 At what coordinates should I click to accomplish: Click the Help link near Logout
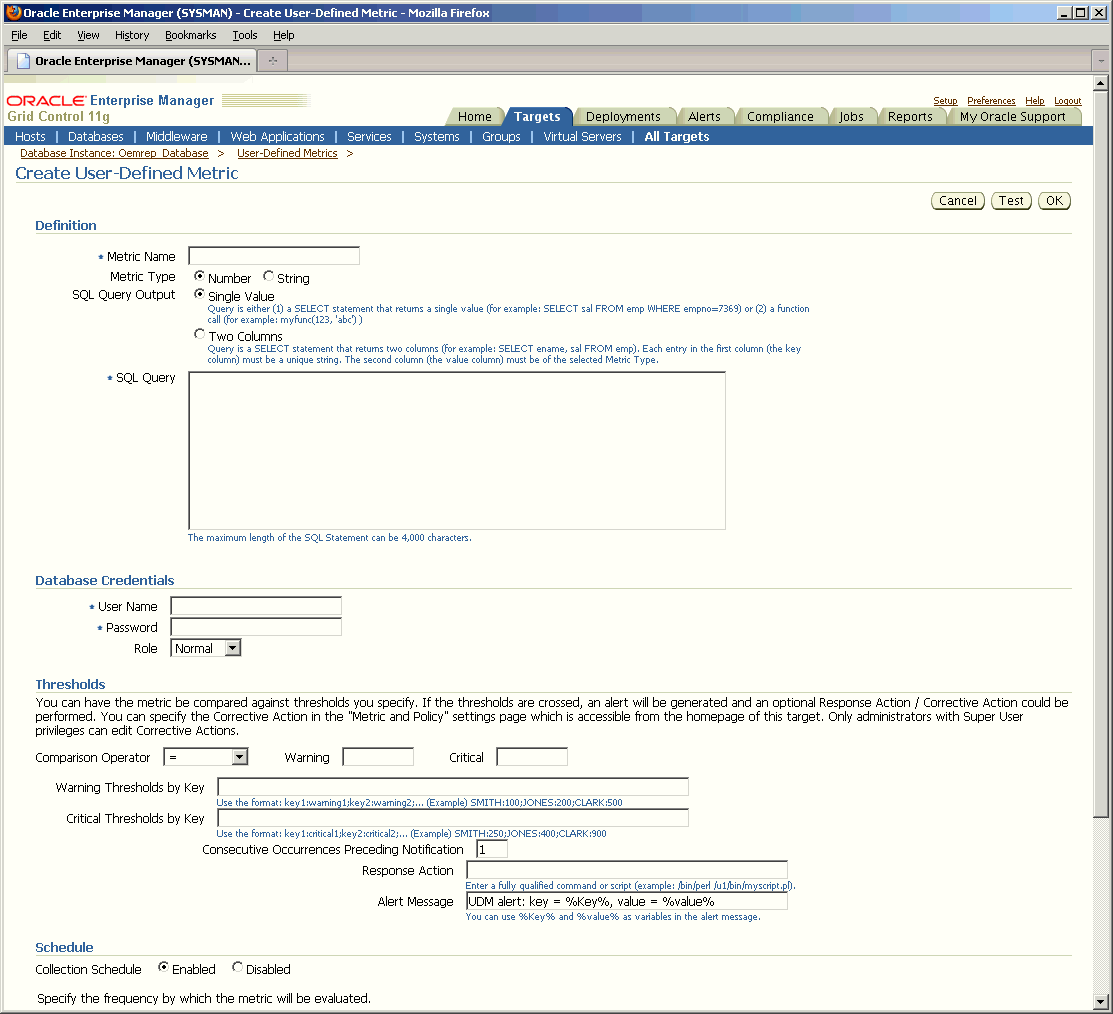[1034, 101]
